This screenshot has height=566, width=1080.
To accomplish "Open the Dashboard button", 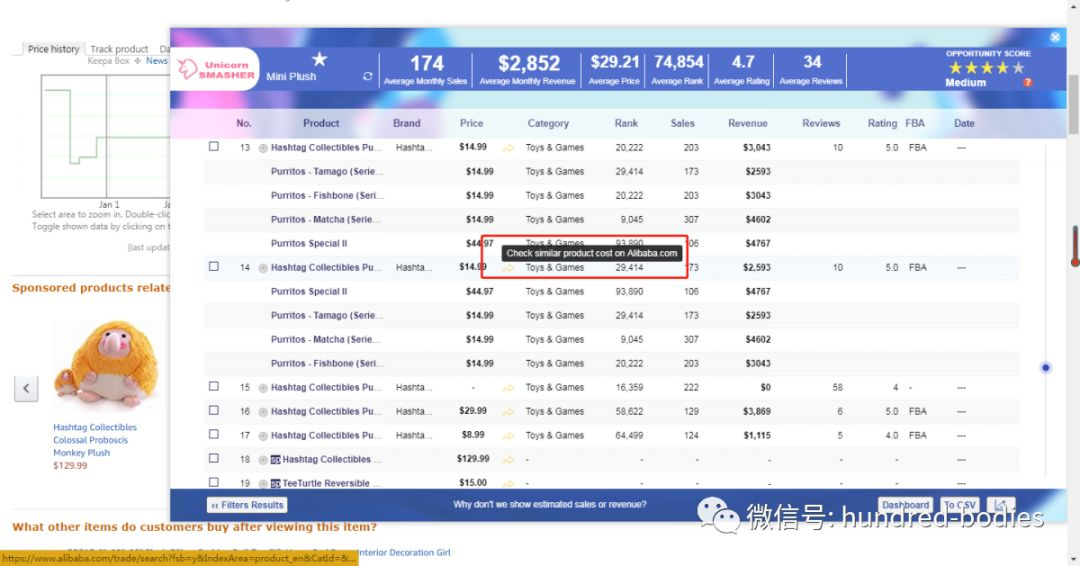I will click(905, 505).
